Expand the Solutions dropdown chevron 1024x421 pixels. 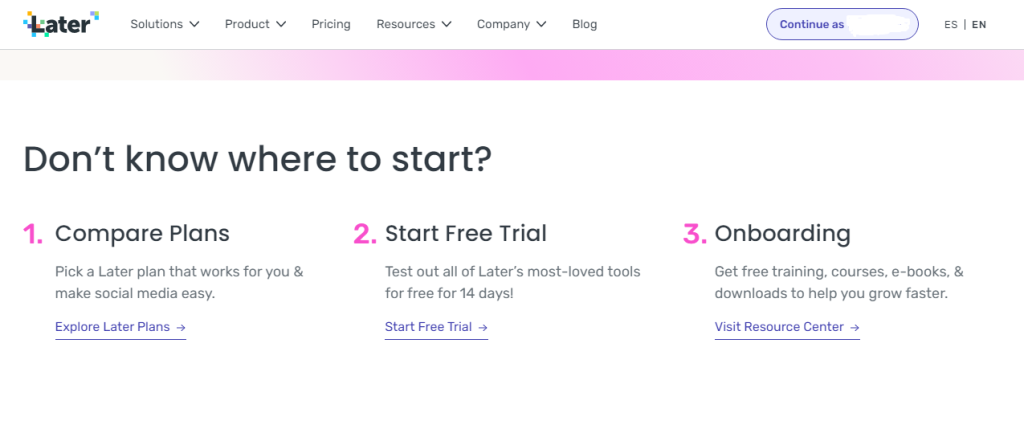click(194, 24)
